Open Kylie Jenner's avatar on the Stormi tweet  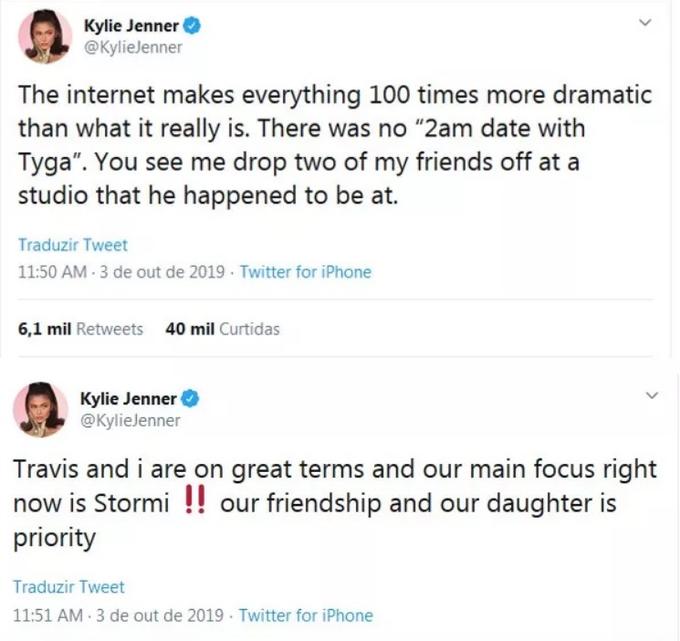(x=40, y=409)
